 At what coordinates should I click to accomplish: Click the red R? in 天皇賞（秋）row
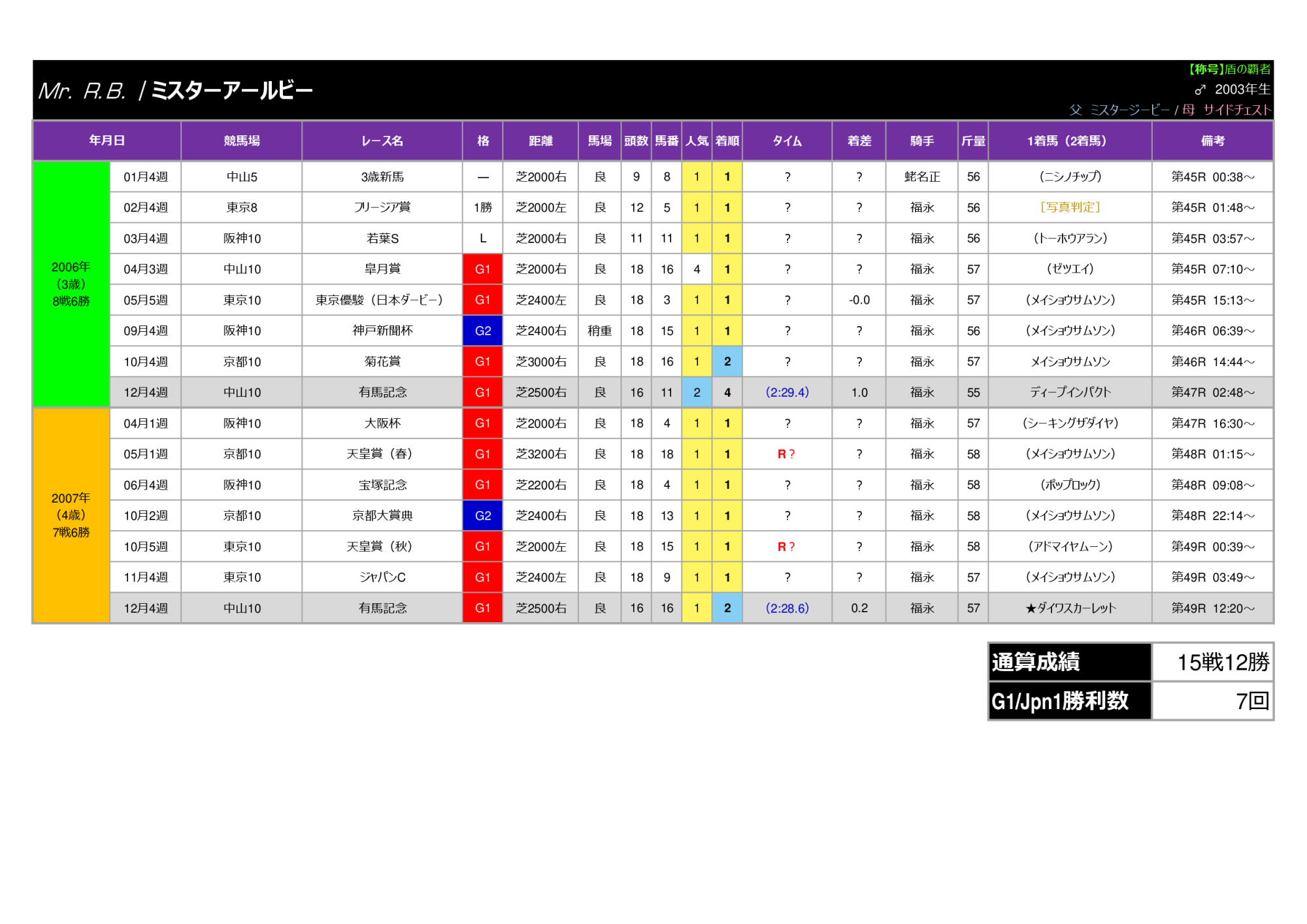click(786, 546)
